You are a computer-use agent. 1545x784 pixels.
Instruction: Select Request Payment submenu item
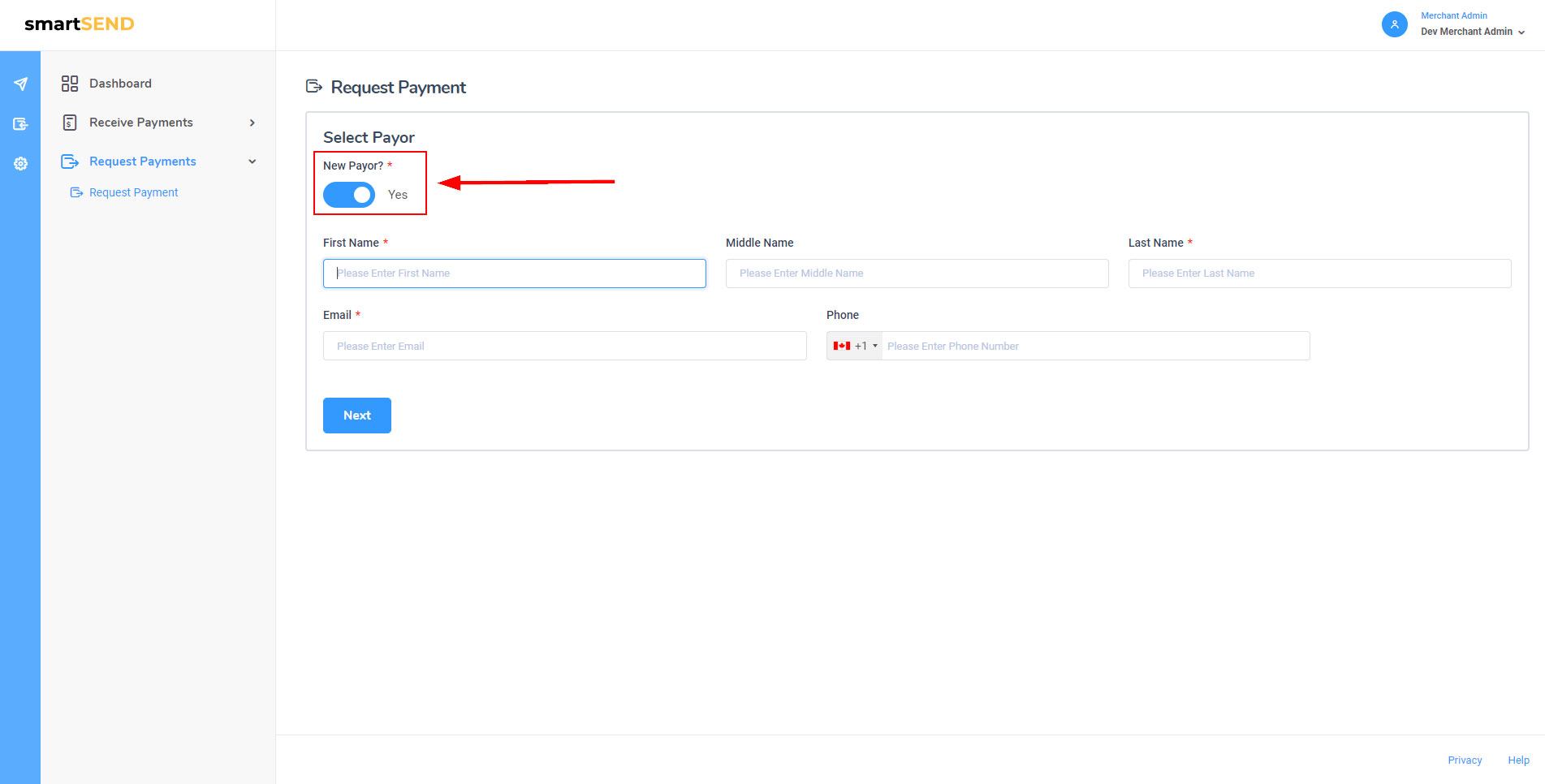point(133,192)
